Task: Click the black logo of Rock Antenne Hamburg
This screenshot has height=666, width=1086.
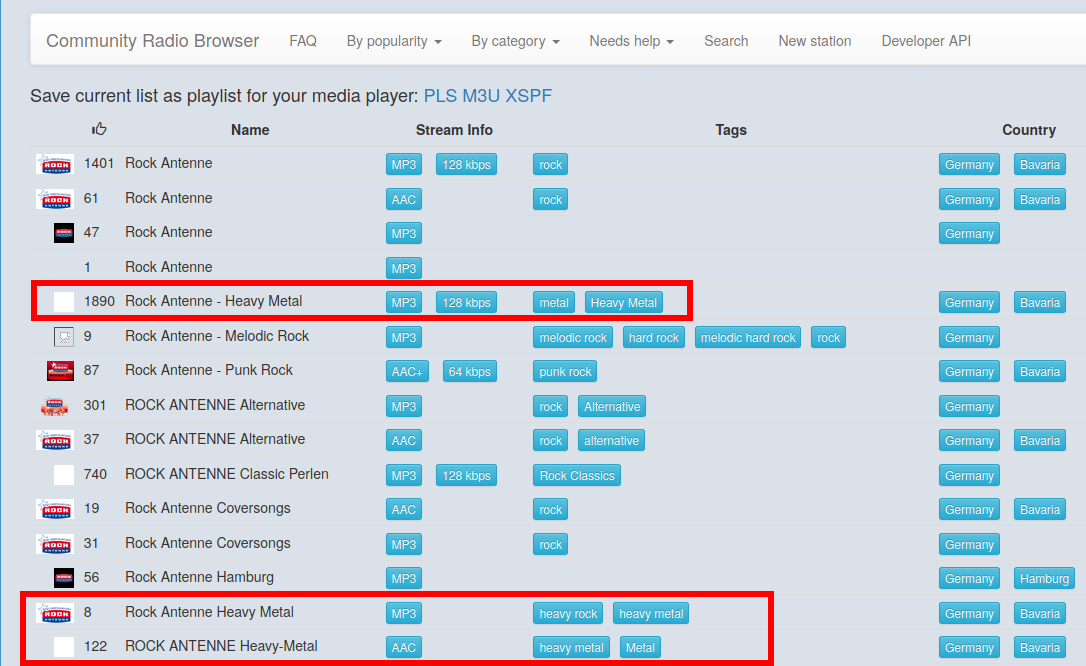Action: coord(64,578)
